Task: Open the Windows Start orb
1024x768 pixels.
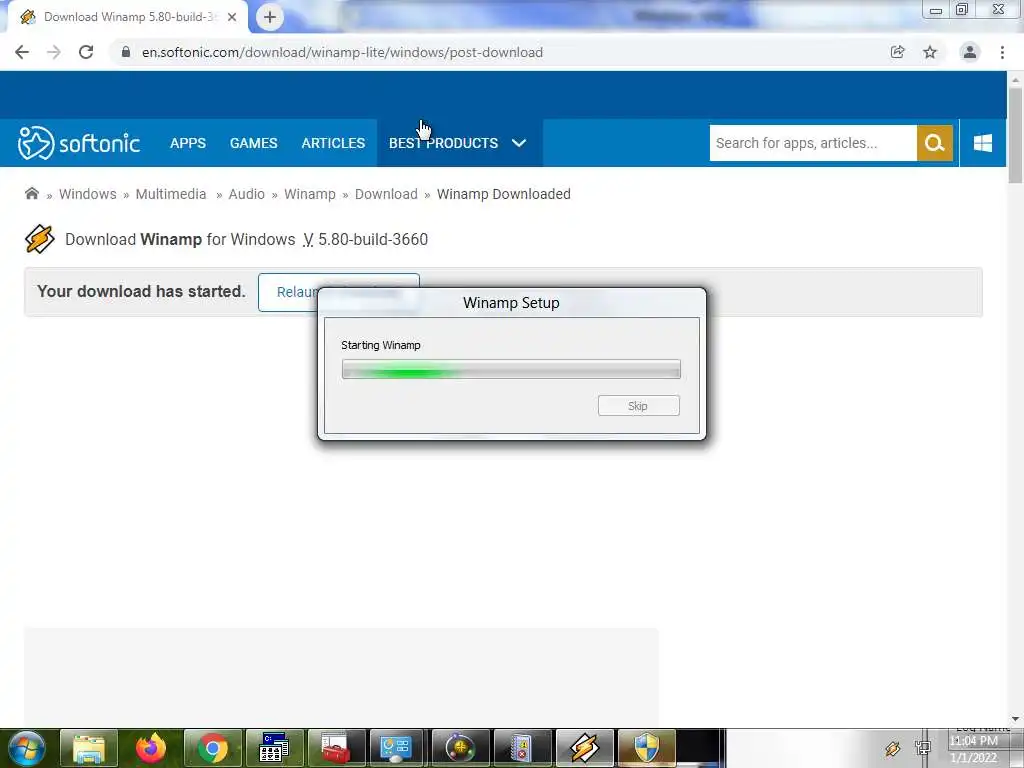Action: [x=27, y=748]
